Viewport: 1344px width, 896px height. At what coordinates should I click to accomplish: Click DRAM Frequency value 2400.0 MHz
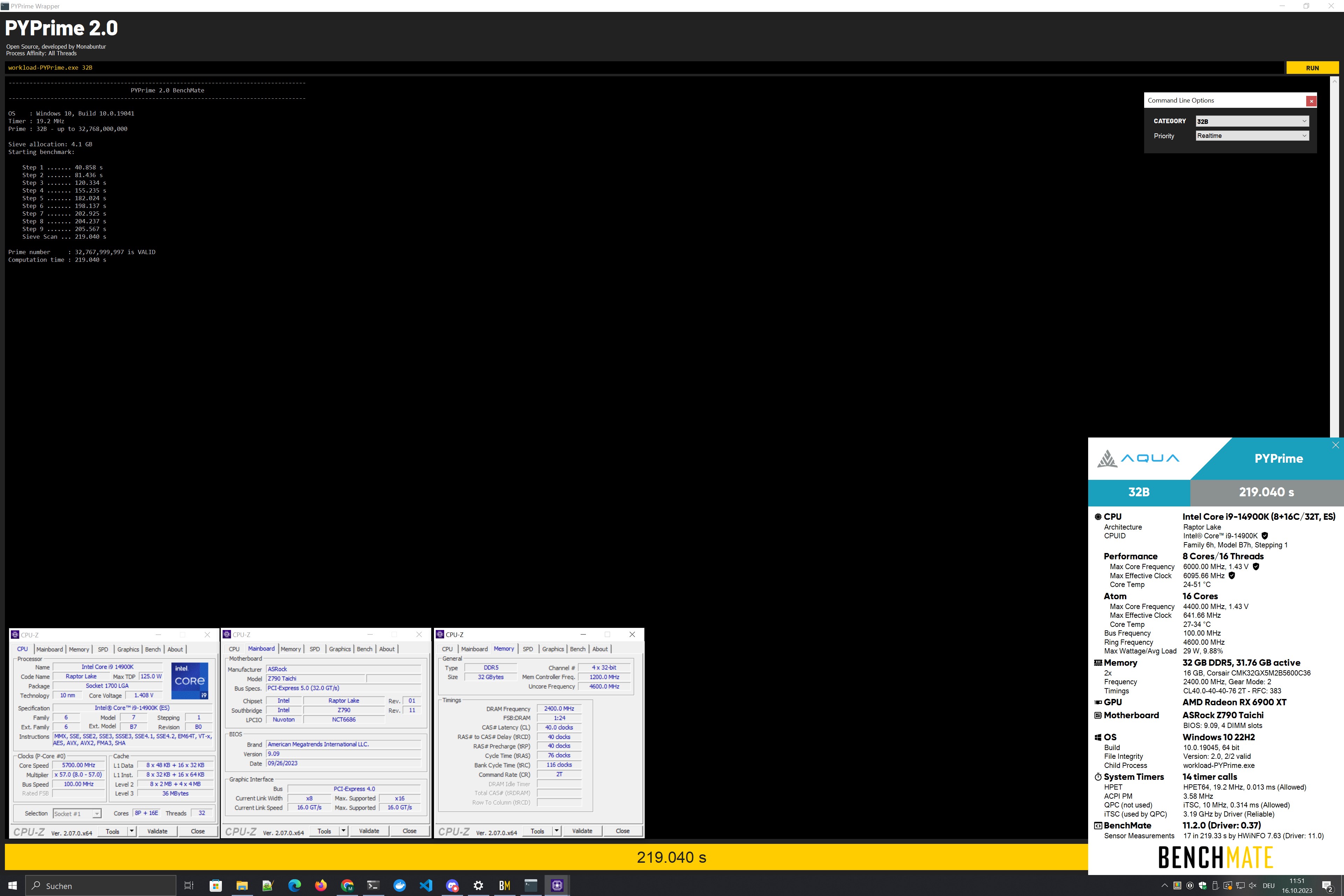559,708
